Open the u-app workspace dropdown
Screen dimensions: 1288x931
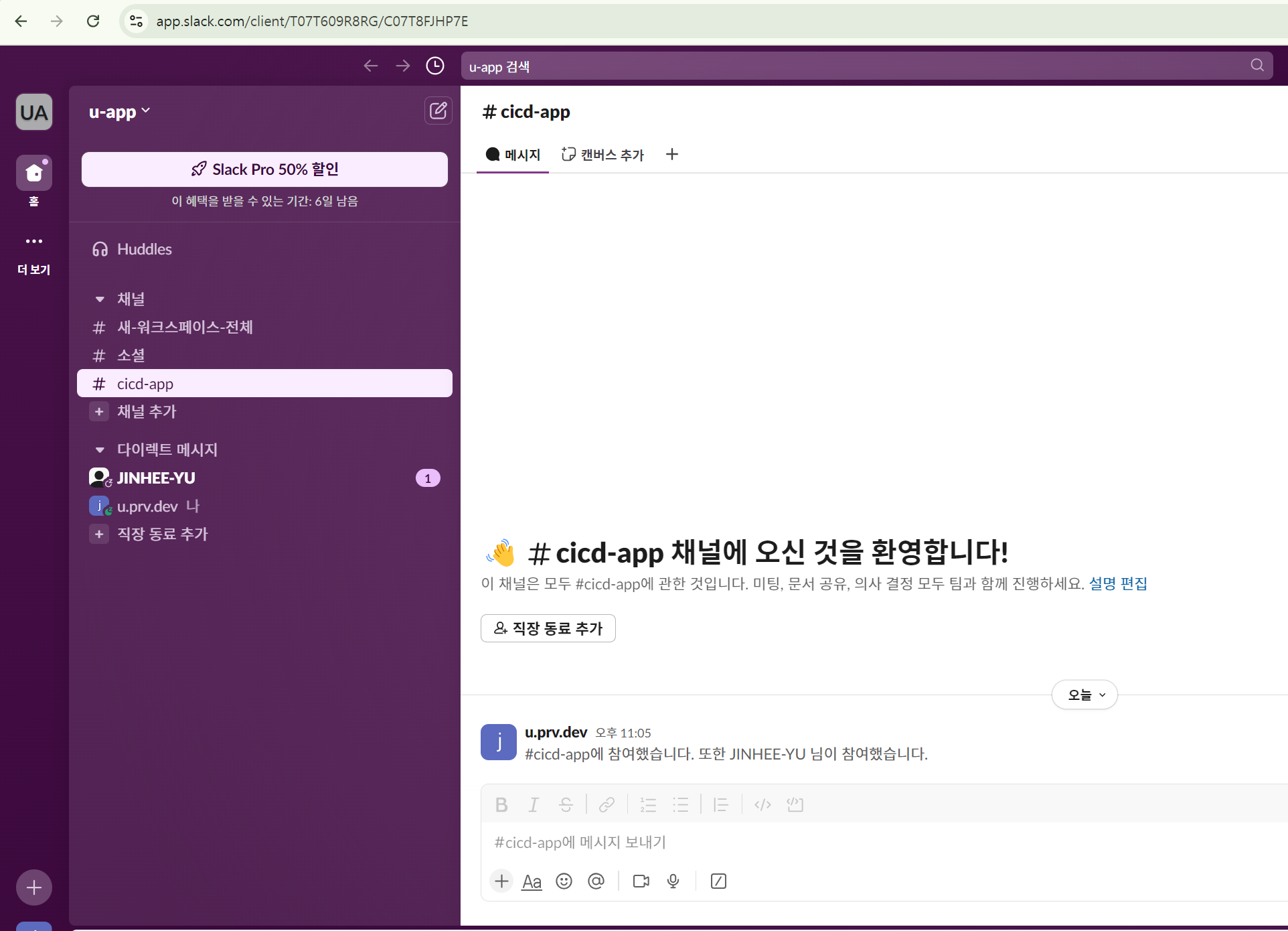pos(120,112)
